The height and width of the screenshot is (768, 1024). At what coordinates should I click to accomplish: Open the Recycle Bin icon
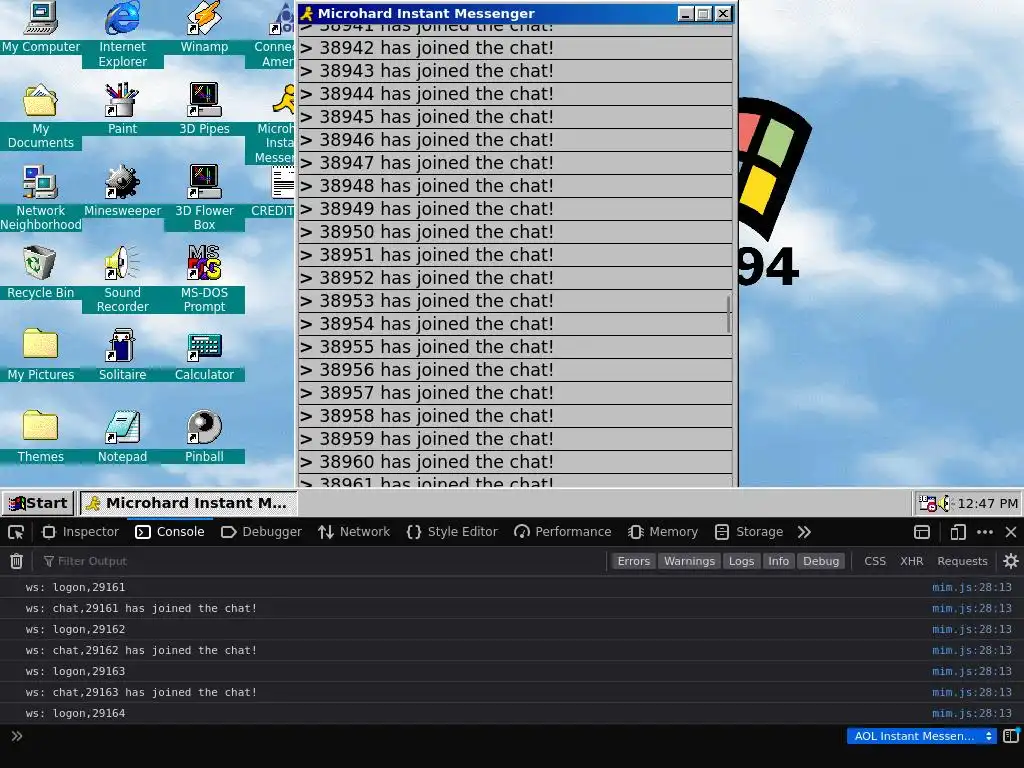(x=40, y=273)
